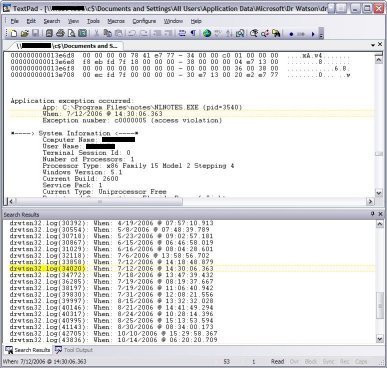Select result drwtsn32.log(40995) dated 8/25/2006
387x368 pixels.
111,320
